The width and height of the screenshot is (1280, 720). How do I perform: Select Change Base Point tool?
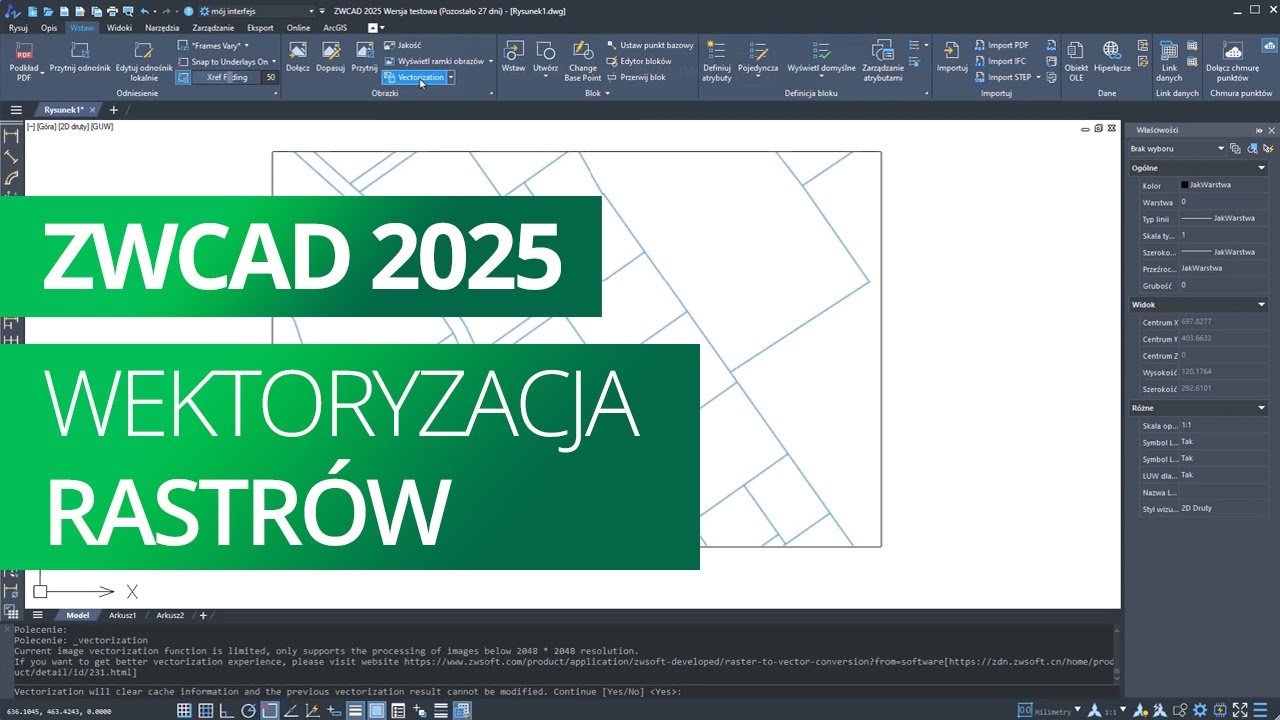point(583,60)
